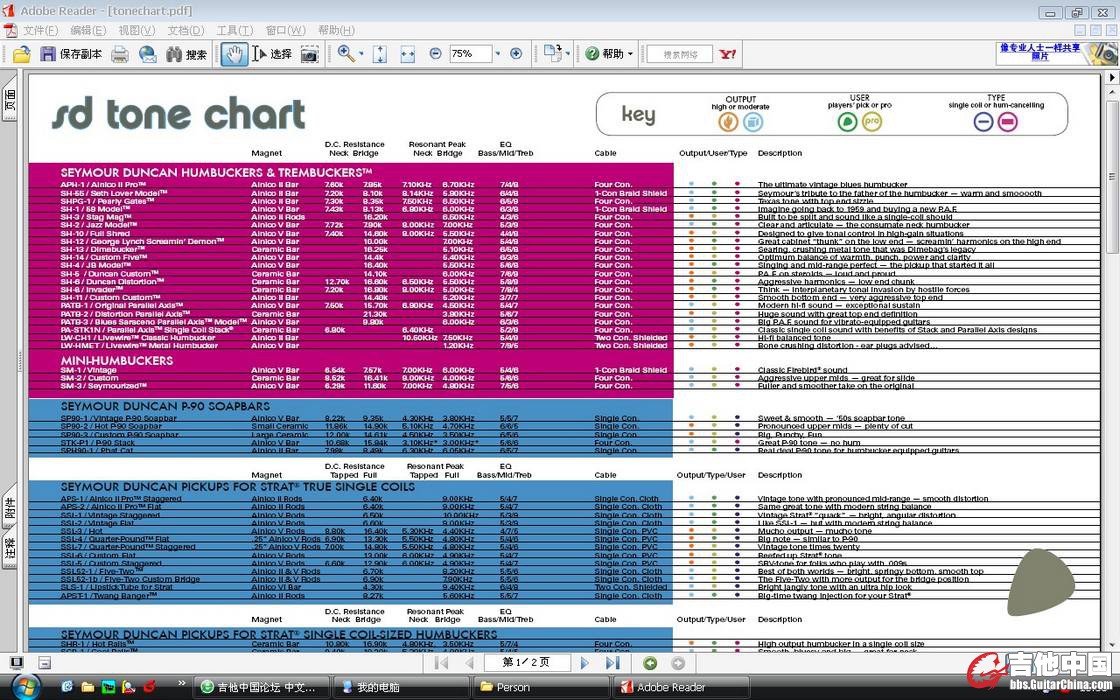Open the 注释 comments side tab
The height and width of the screenshot is (700, 1120).
point(9,549)
